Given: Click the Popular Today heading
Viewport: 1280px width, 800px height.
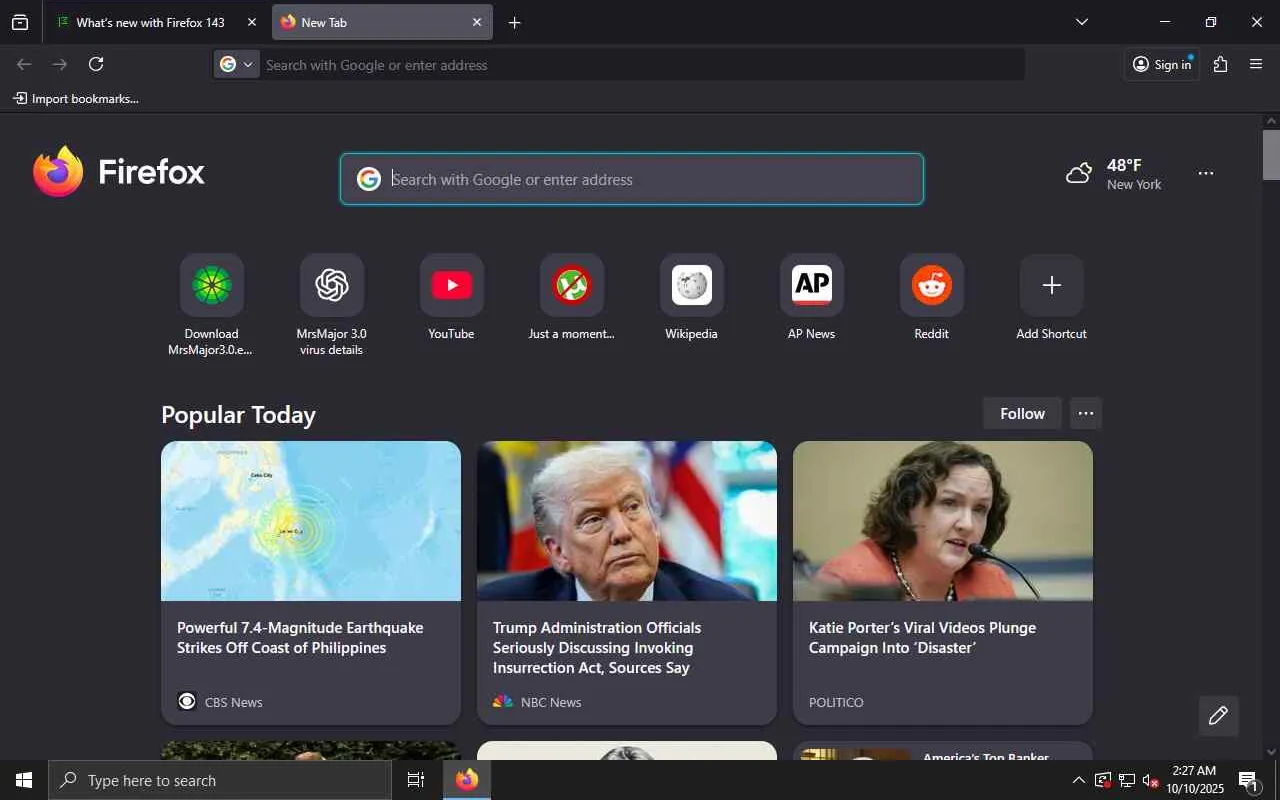Looking at the screenshot, I should [238, 414].
